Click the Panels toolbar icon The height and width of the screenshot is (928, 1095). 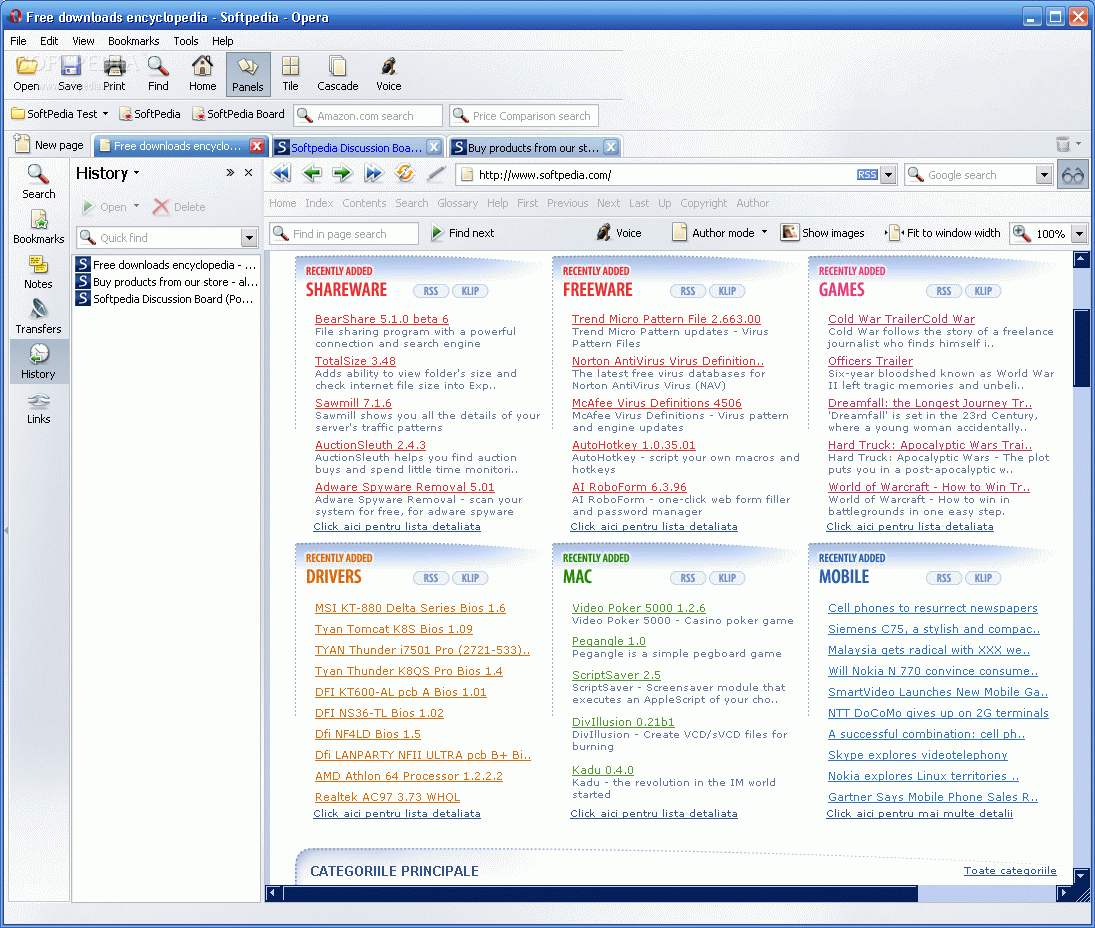[x=248, y=73]
